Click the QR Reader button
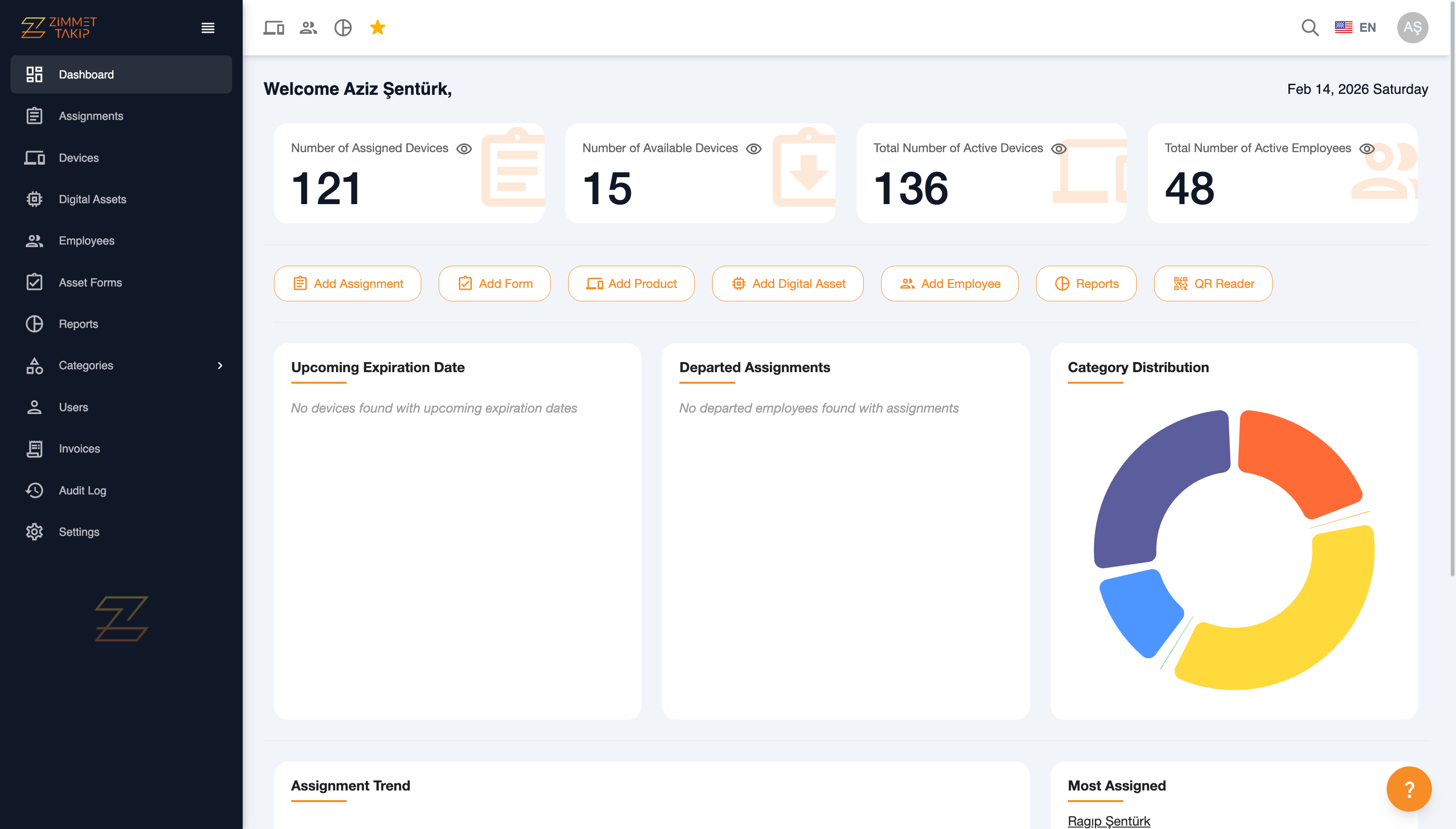 coord(1213,284)
